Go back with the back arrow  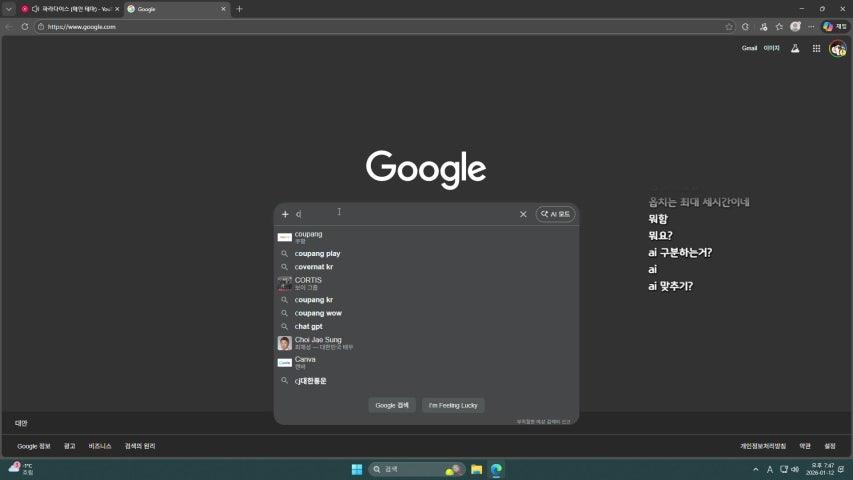[9, 27]
